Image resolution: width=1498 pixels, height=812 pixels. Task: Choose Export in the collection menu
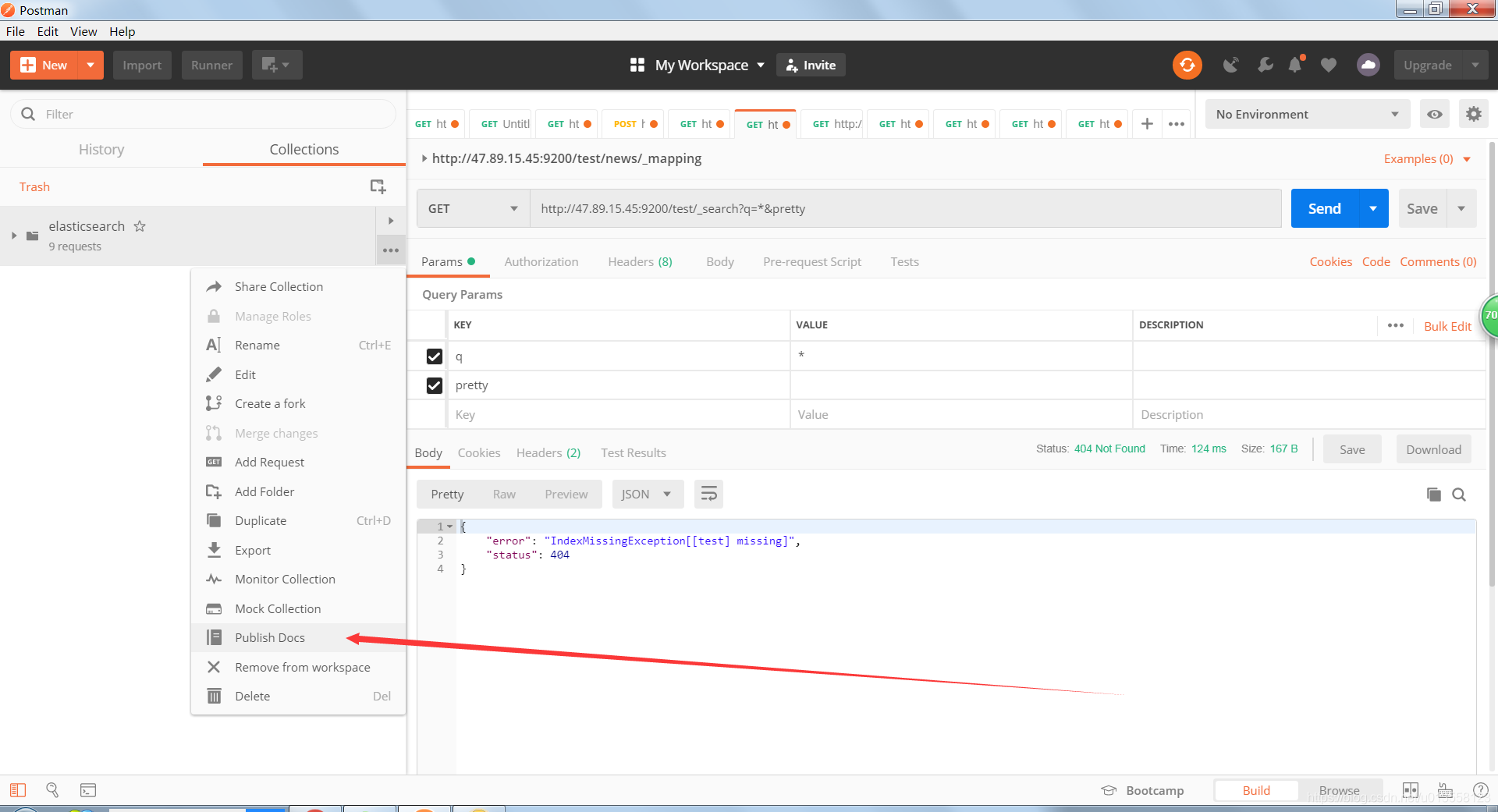point(298,550)
